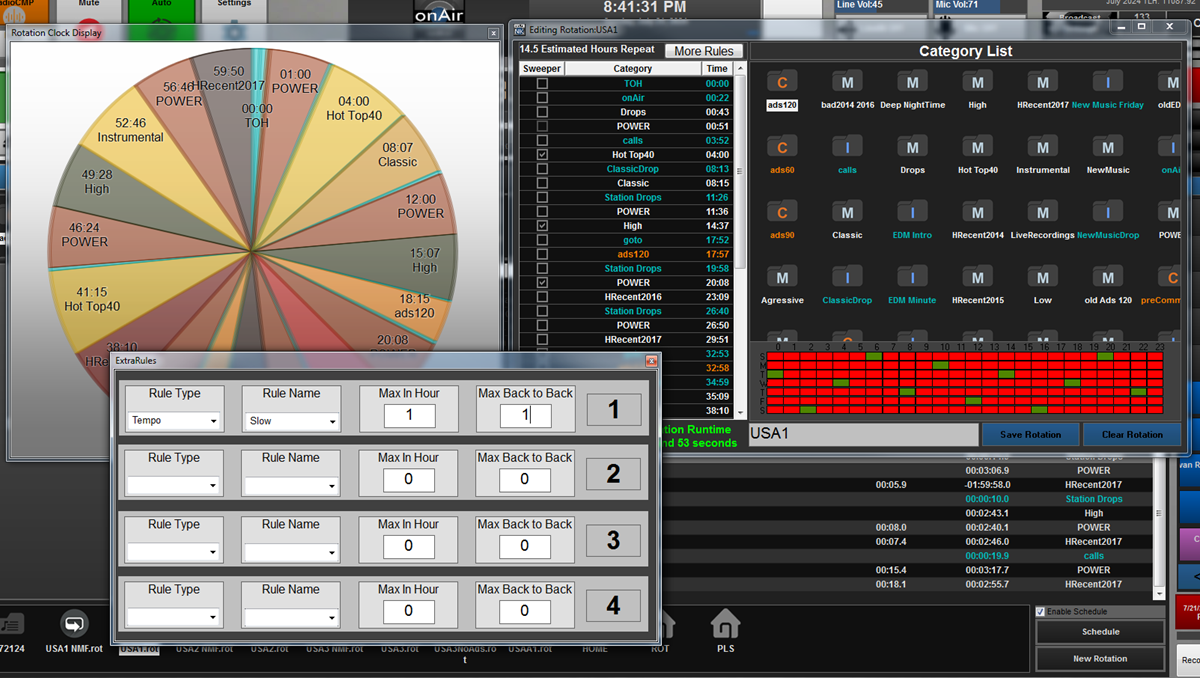Select the Drops category music icon
This screenshot has height=678, width=1200.
tap(912, 147)
